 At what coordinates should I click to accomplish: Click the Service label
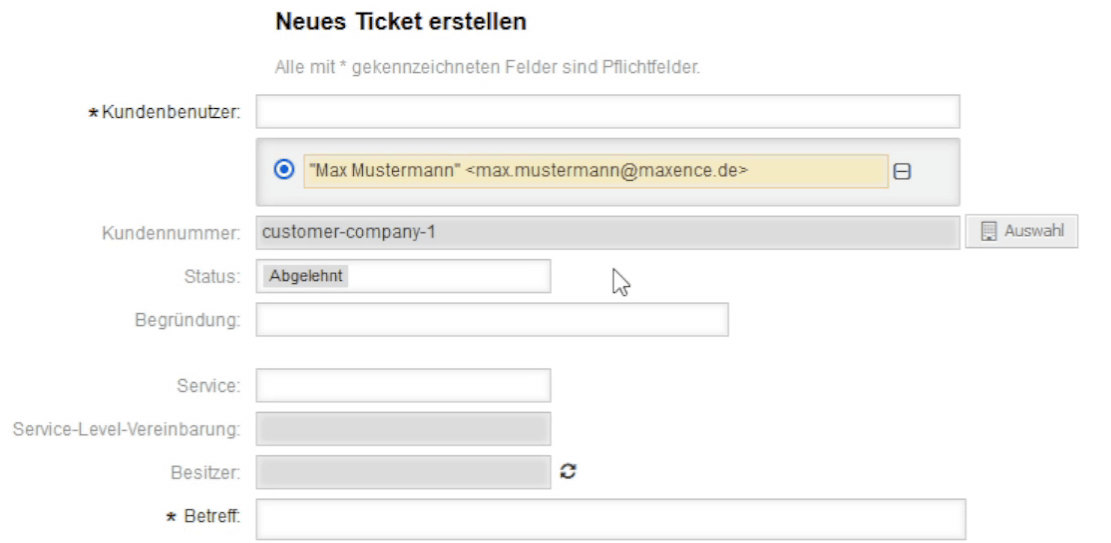[208, 385]
